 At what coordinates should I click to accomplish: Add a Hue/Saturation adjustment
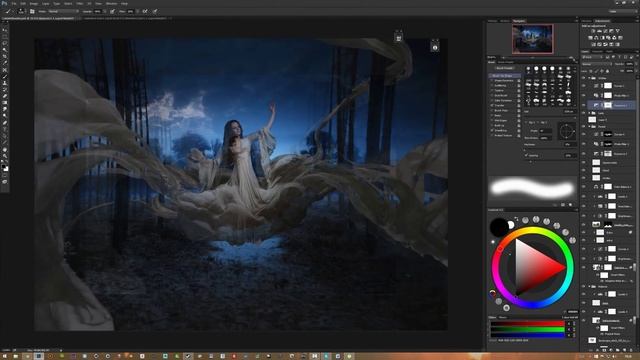tap(590, 38)
